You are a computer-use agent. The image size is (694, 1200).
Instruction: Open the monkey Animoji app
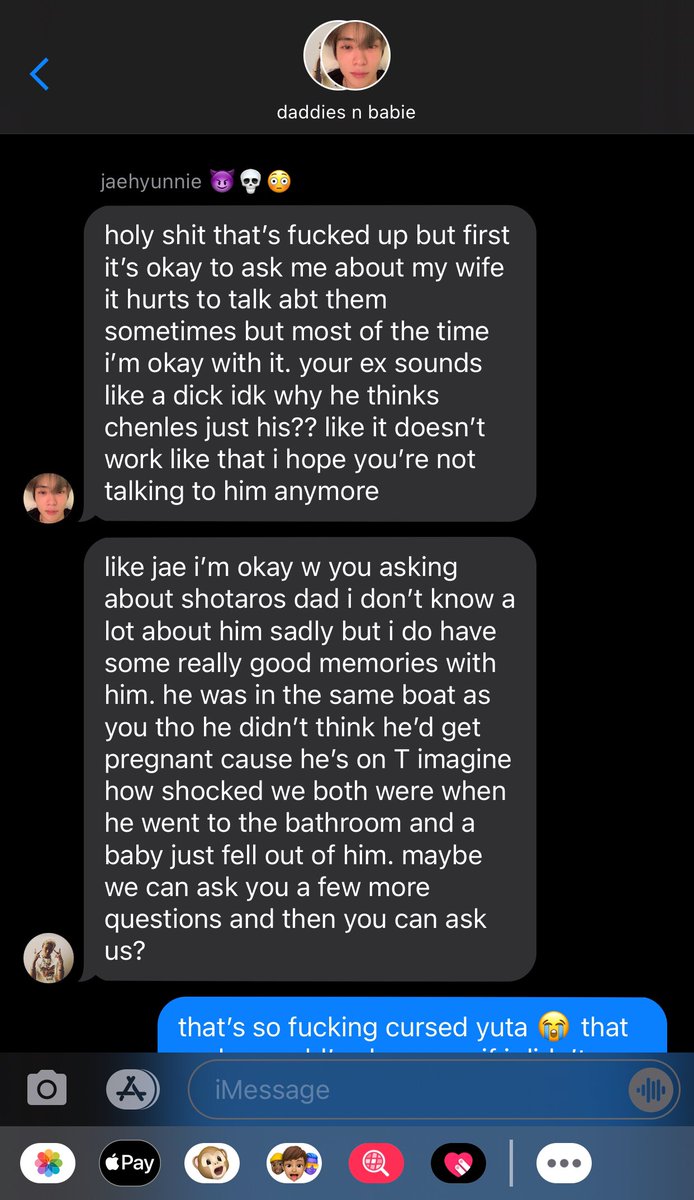pos(212,1164)
